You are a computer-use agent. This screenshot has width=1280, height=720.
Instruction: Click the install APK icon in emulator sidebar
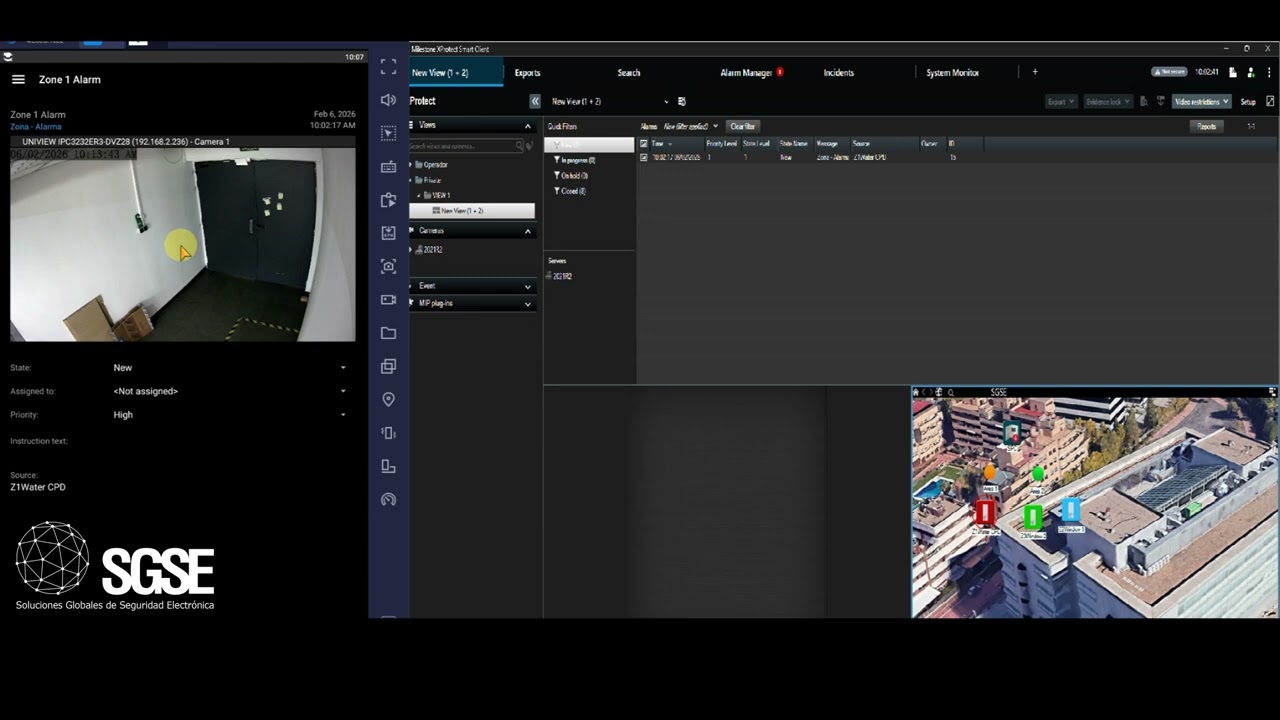coord(389,233)
